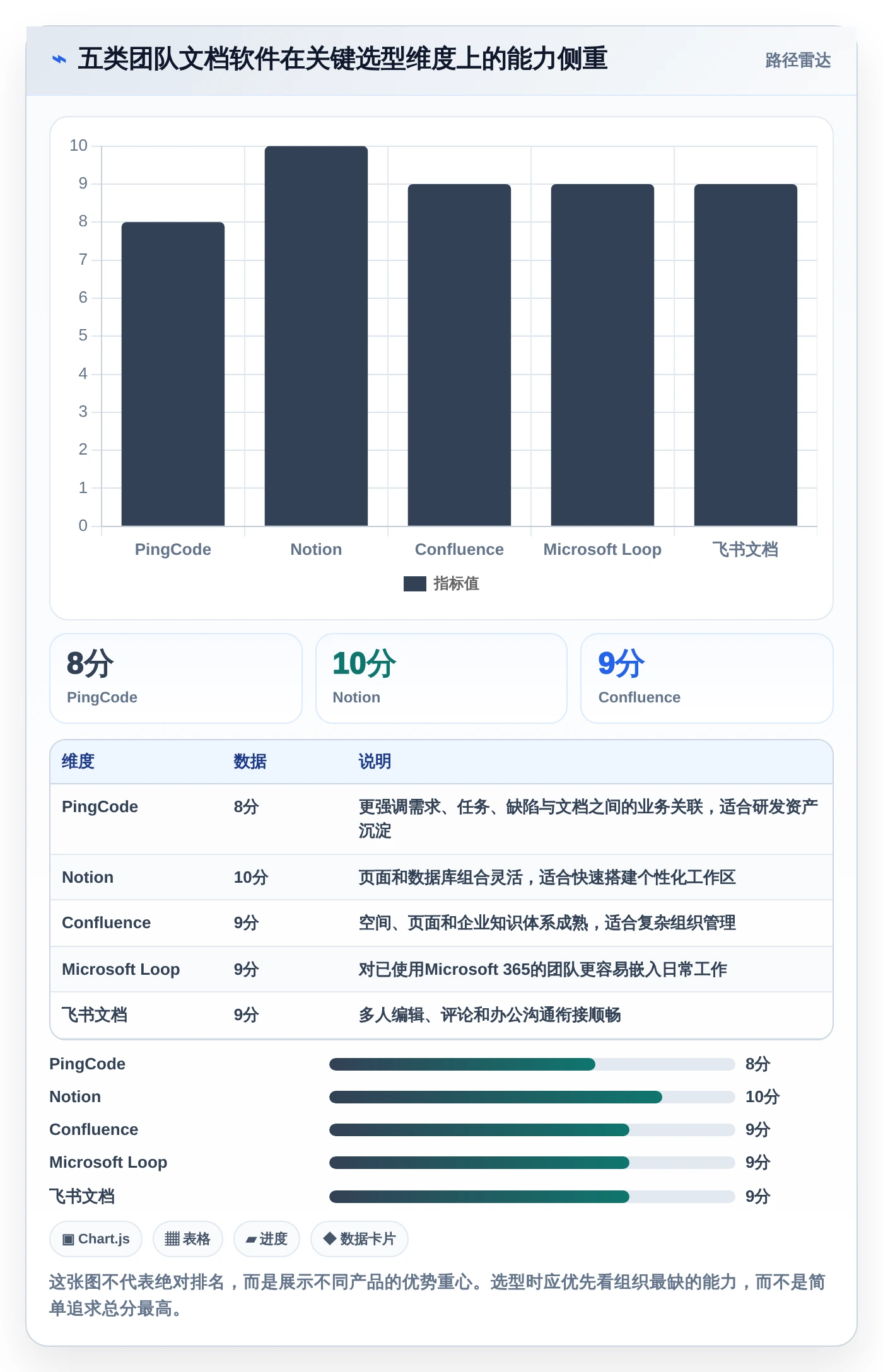
Task: Click the bar icon in 进度 chip
Action: coord(251,1240)
